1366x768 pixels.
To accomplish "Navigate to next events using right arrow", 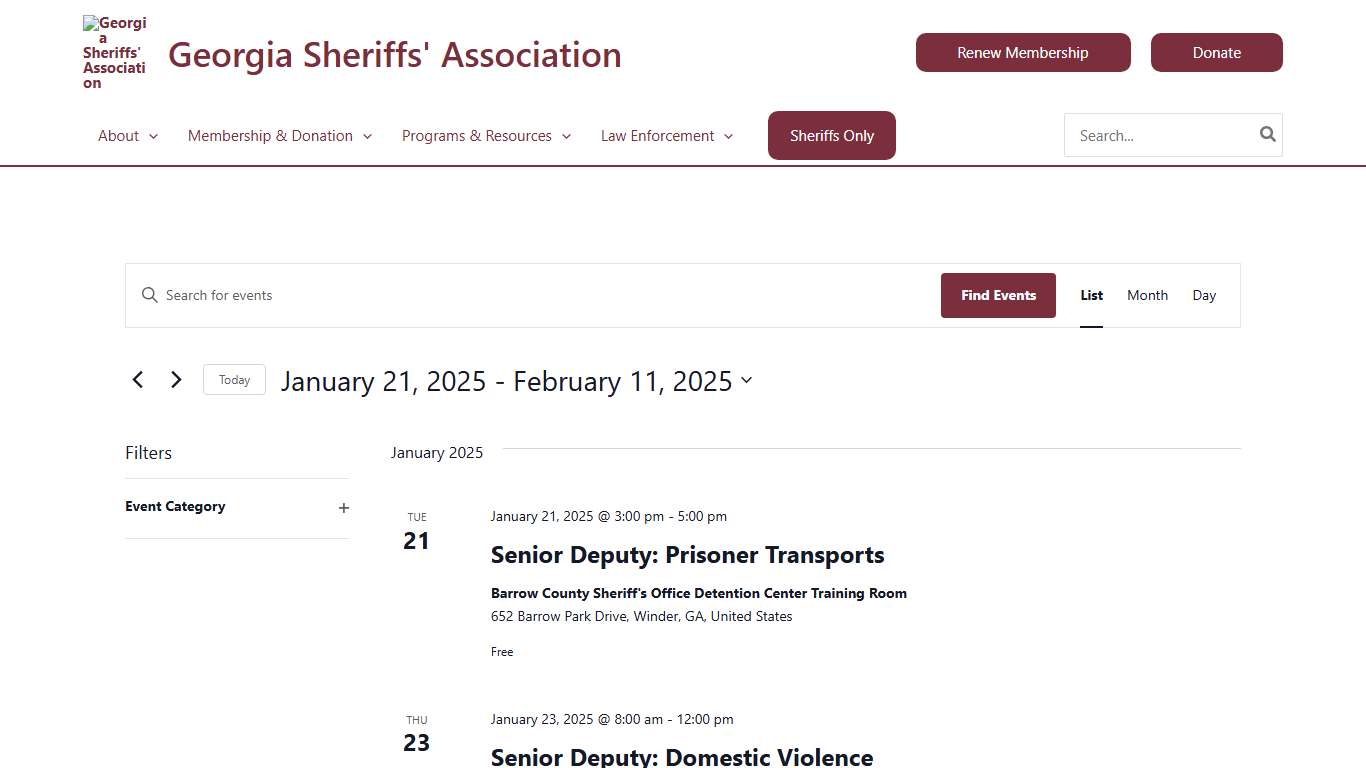I will (176, 379).
